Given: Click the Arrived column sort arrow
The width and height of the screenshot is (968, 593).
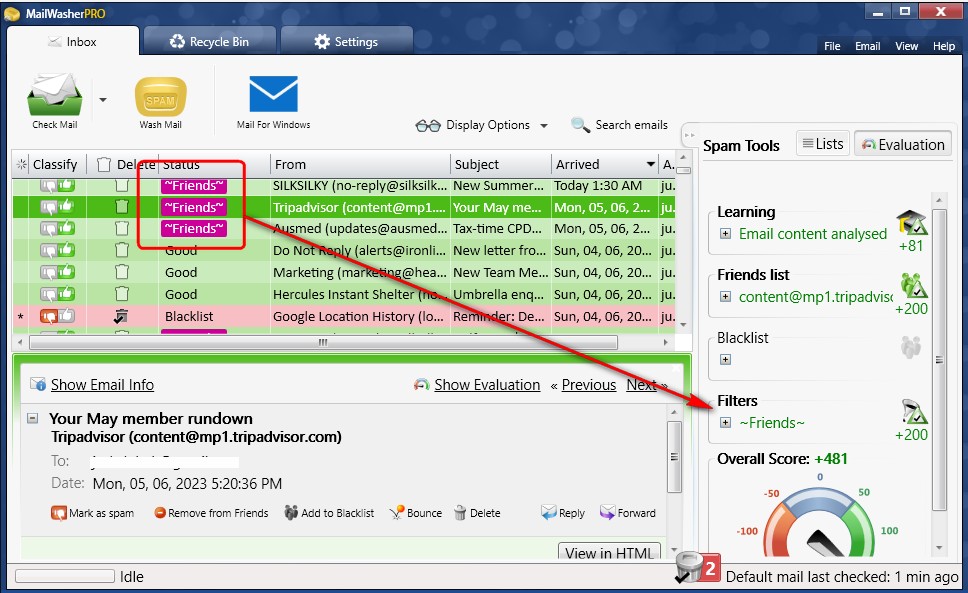Looking at the screenshot, I should click(650, 165).
